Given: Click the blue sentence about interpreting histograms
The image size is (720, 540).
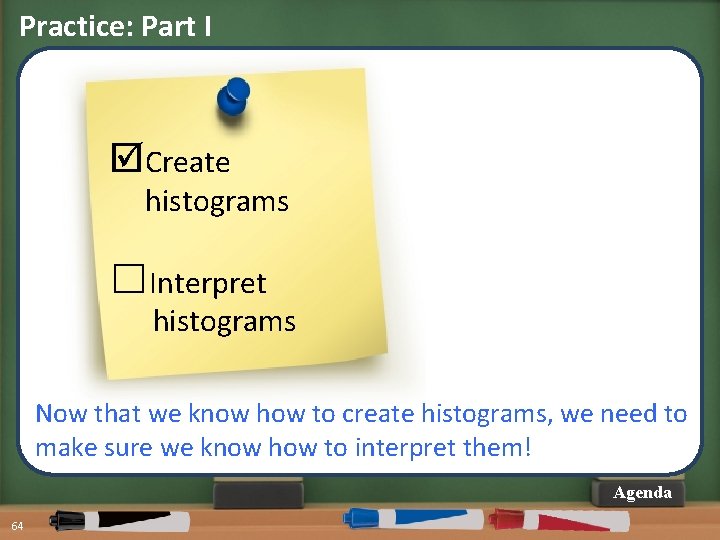Looking at the screenshot, I should pyautogui.click(x=361, y=430).
